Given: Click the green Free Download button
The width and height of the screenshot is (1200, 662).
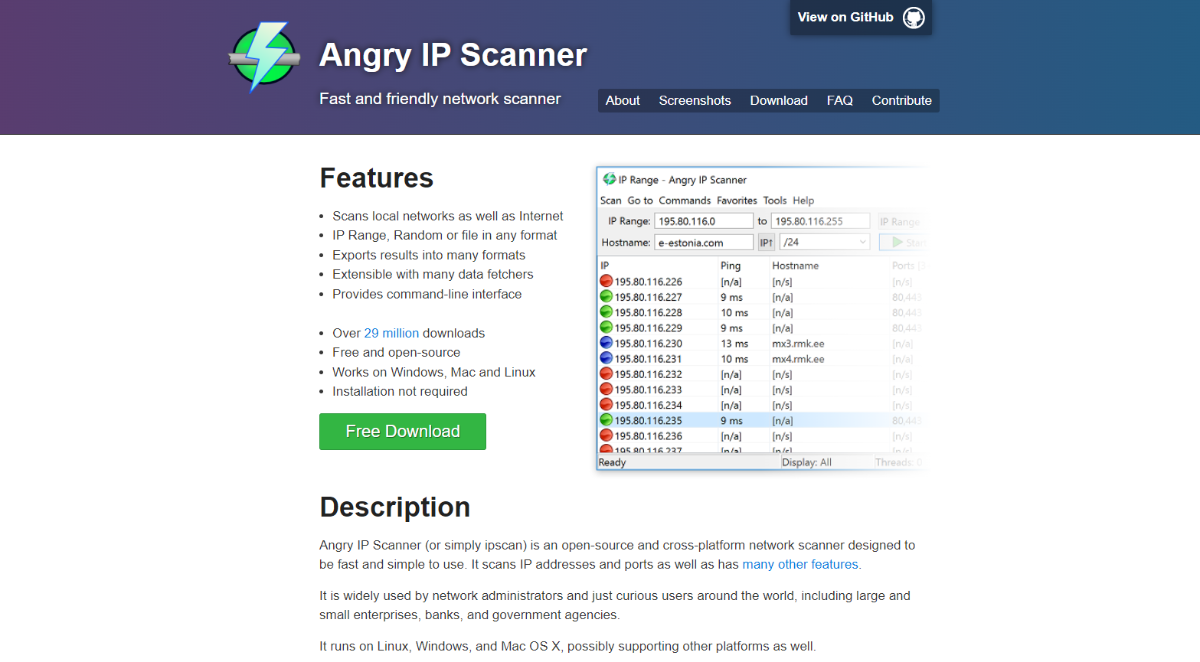Looking at the screenshot, I should point(403,431).
